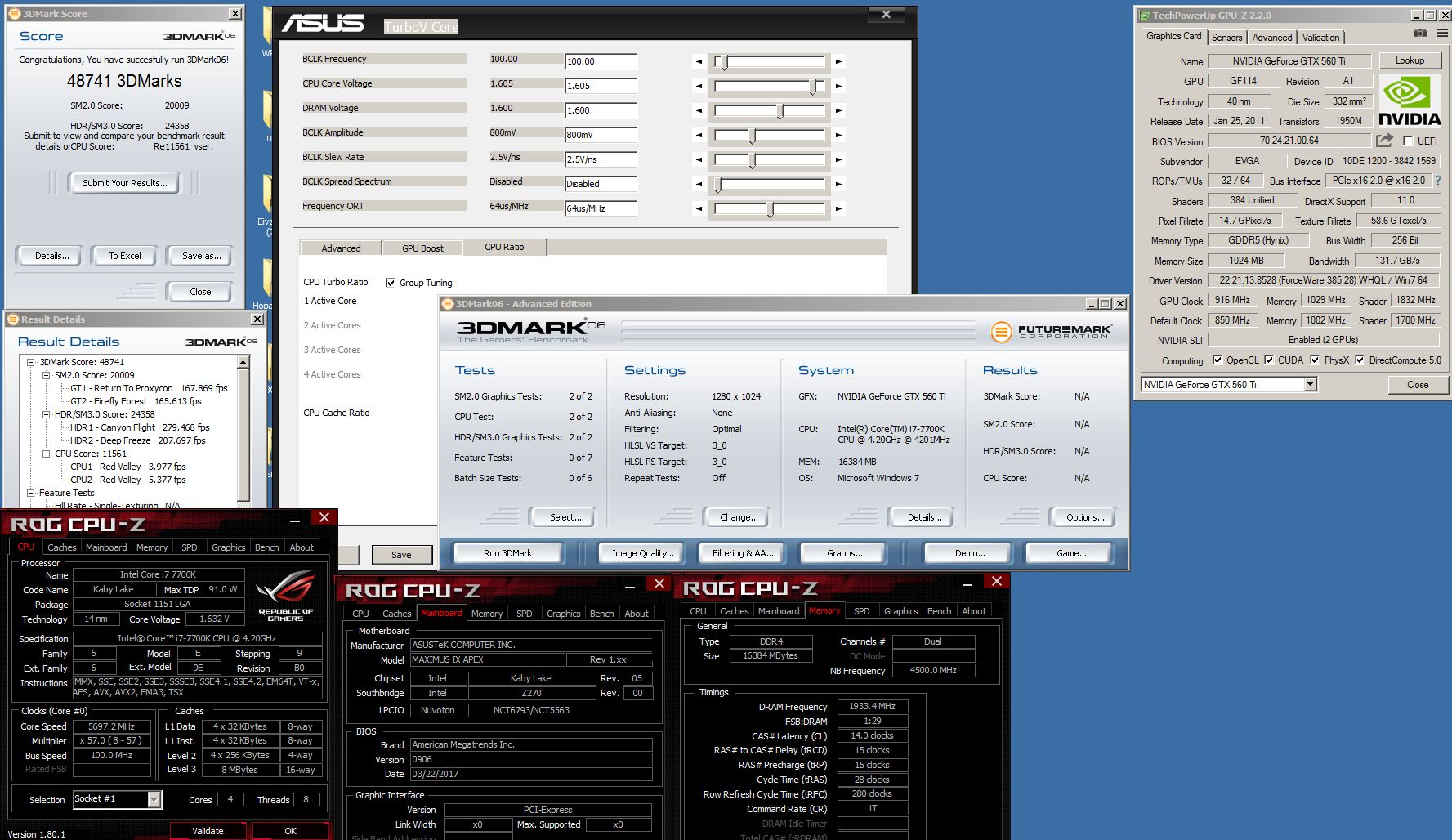Increase DRAM Voltage with right arrow
Screen dimensions: 1452x840
[x=838, y=110]
